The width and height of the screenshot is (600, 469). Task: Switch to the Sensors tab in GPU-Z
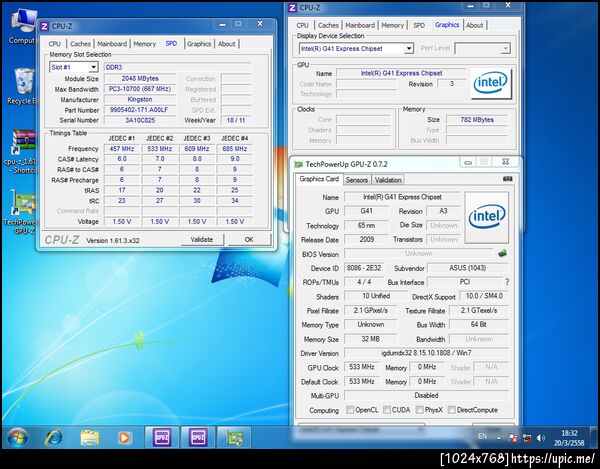pos(357,180)
